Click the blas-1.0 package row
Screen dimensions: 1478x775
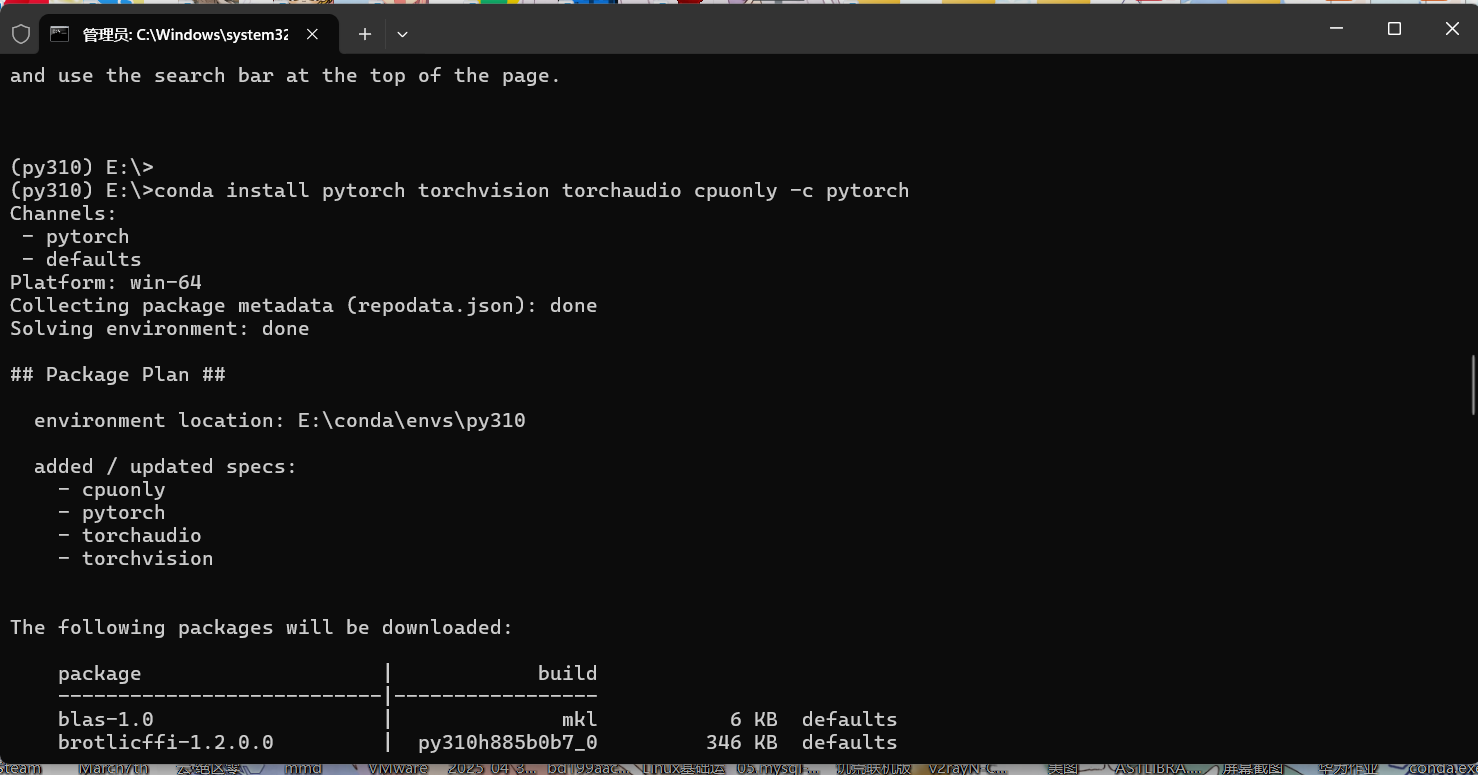(x=478, y=719)
